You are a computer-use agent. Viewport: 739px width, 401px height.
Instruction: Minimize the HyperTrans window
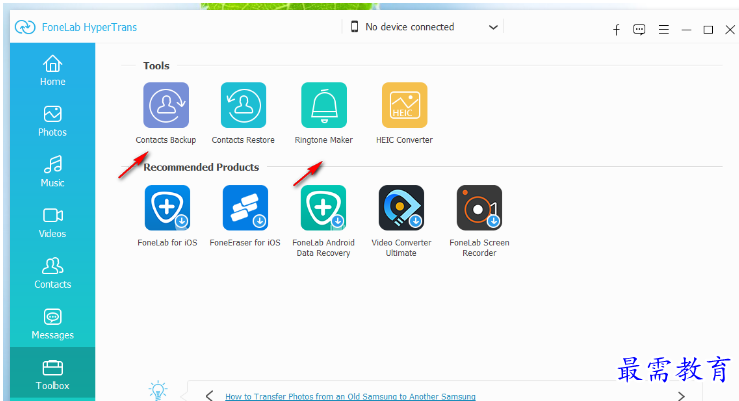click(686, 30)
